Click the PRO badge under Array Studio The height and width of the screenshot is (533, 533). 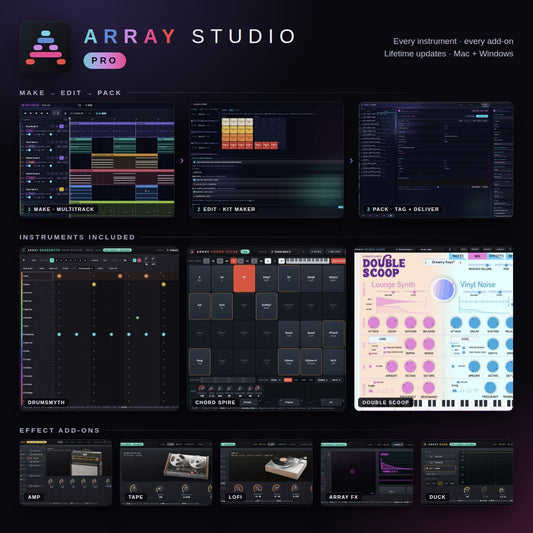105,61
